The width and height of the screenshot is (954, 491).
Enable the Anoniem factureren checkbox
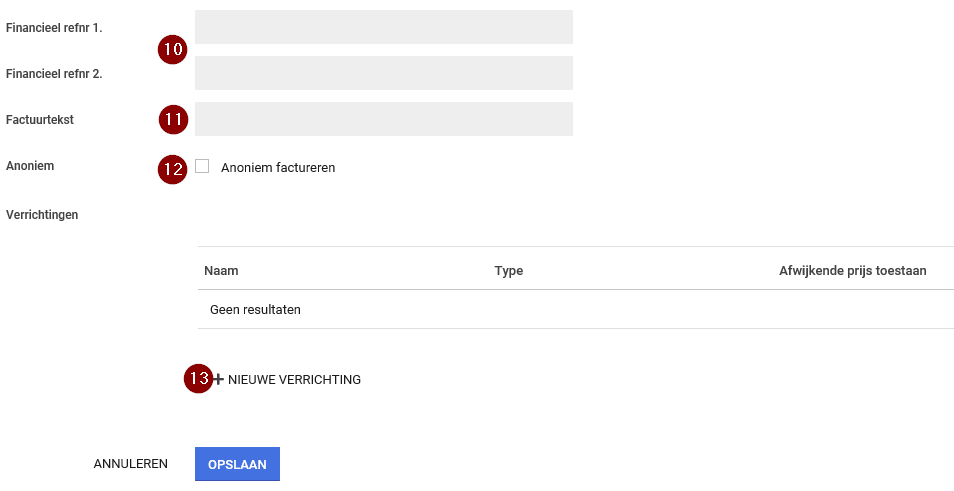(202, 167)
